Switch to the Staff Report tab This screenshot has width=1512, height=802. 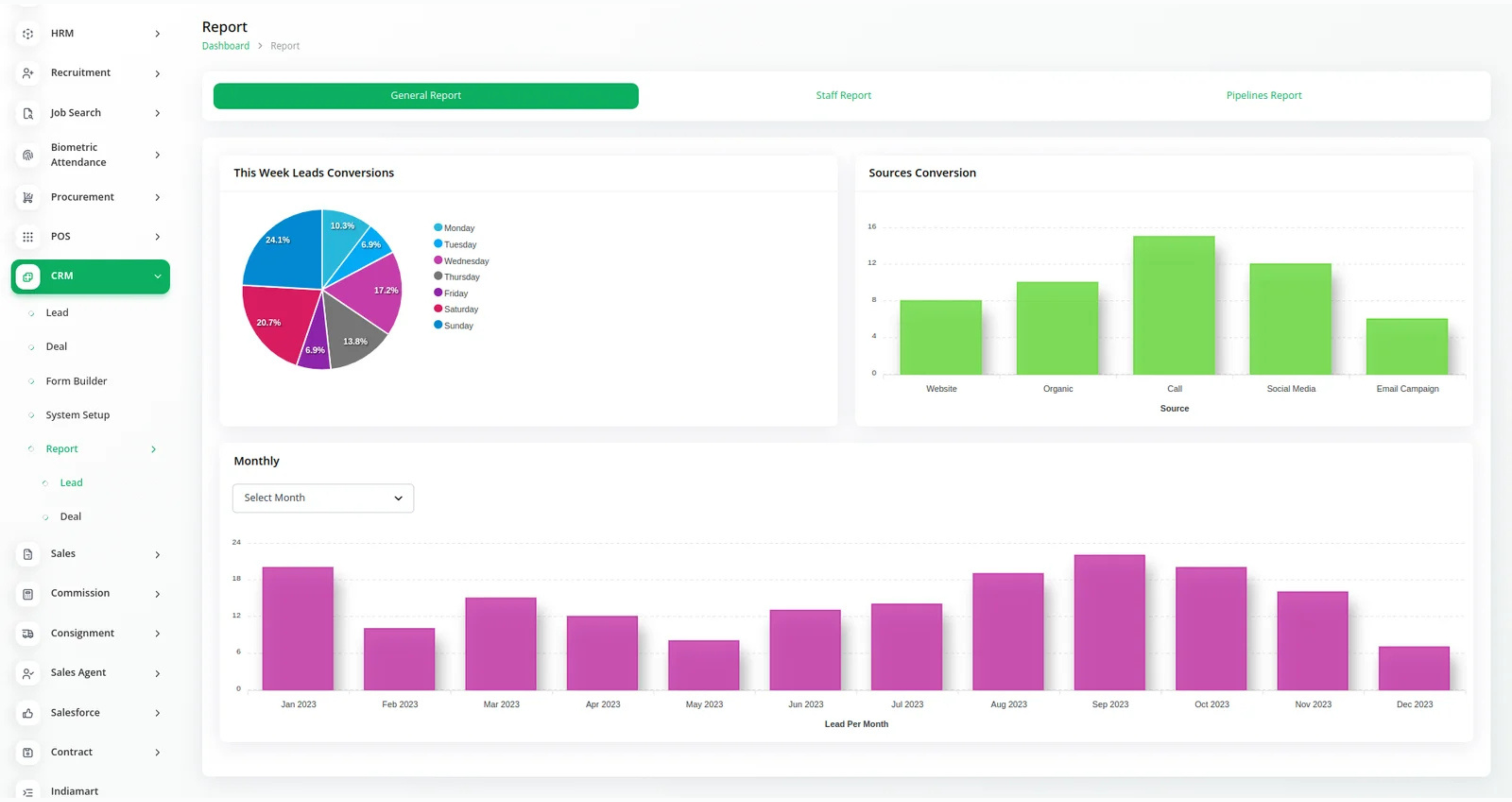(x=843, y=96)
